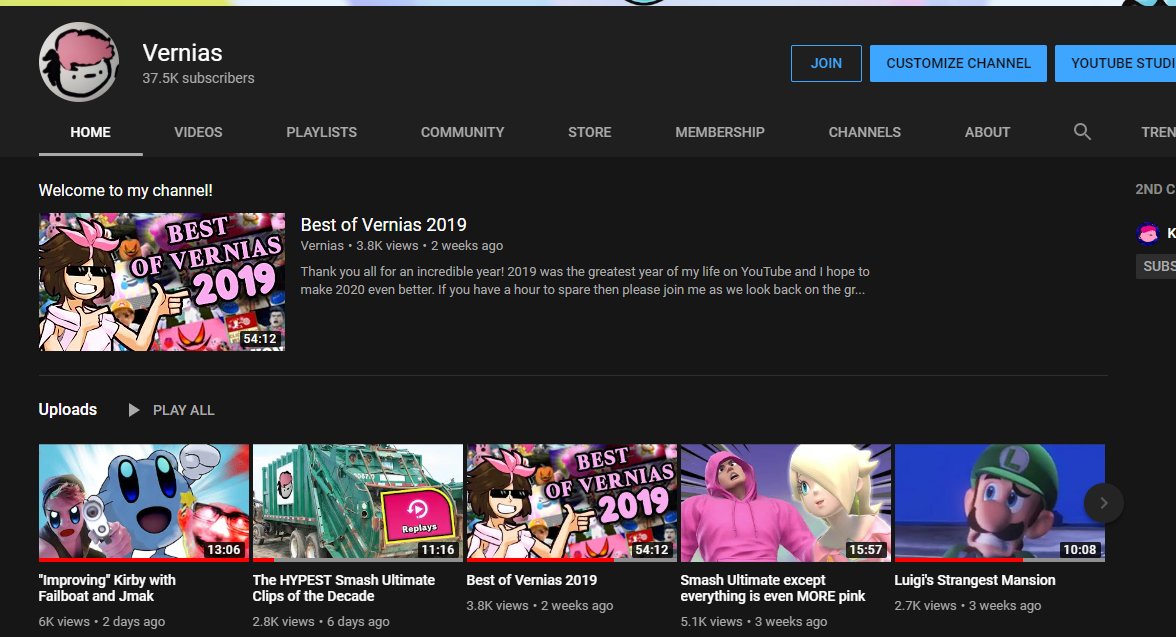
Task: Click the 37.5K subscribers text
Action: point(198,78)
